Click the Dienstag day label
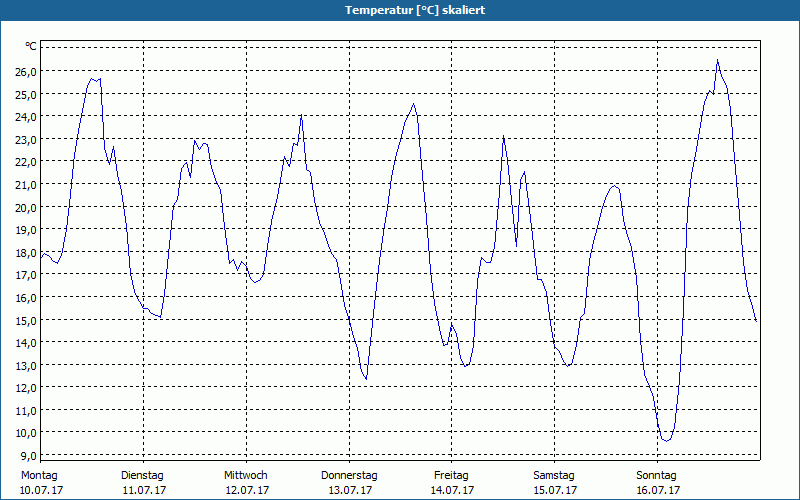Viewport: 800px width, 500px height. click(x=142, y=476)
